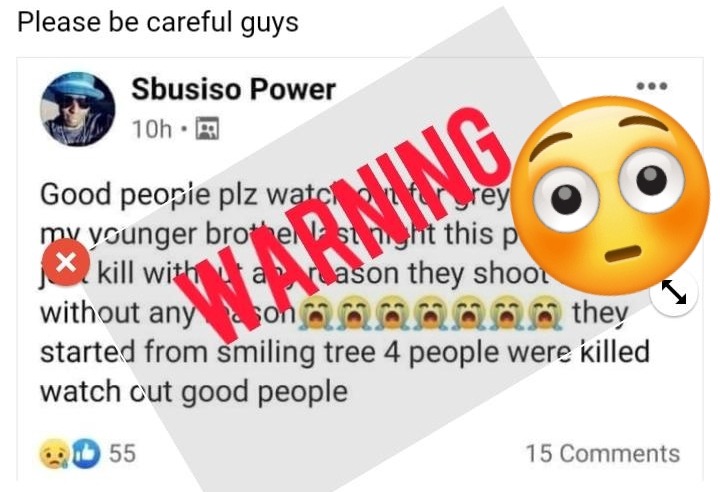Open Sbusiso Power's profile picture

77,109
